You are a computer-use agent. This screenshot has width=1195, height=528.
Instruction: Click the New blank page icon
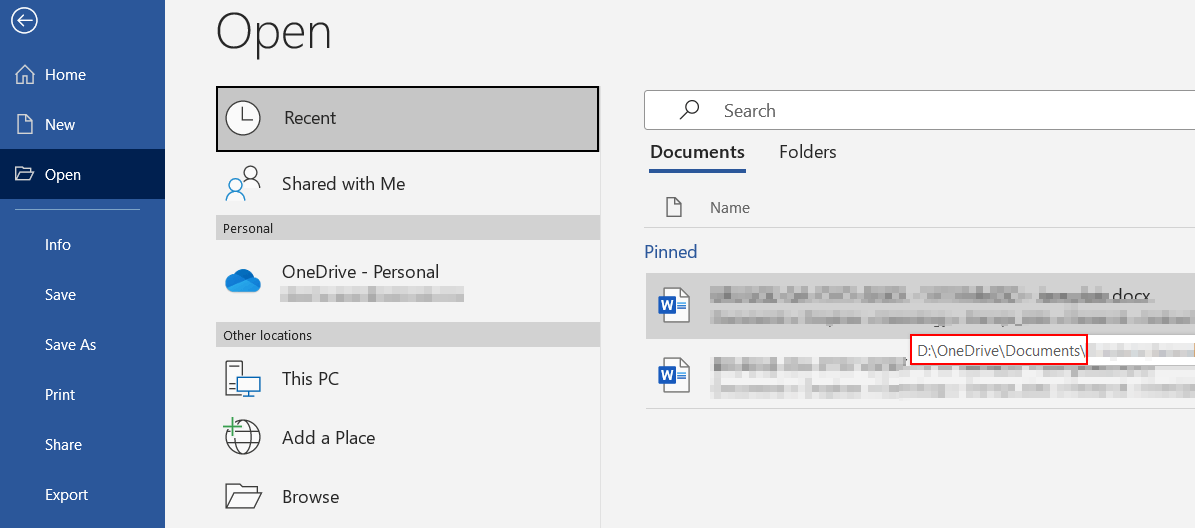pyautogui.click(x=24, y=124)
